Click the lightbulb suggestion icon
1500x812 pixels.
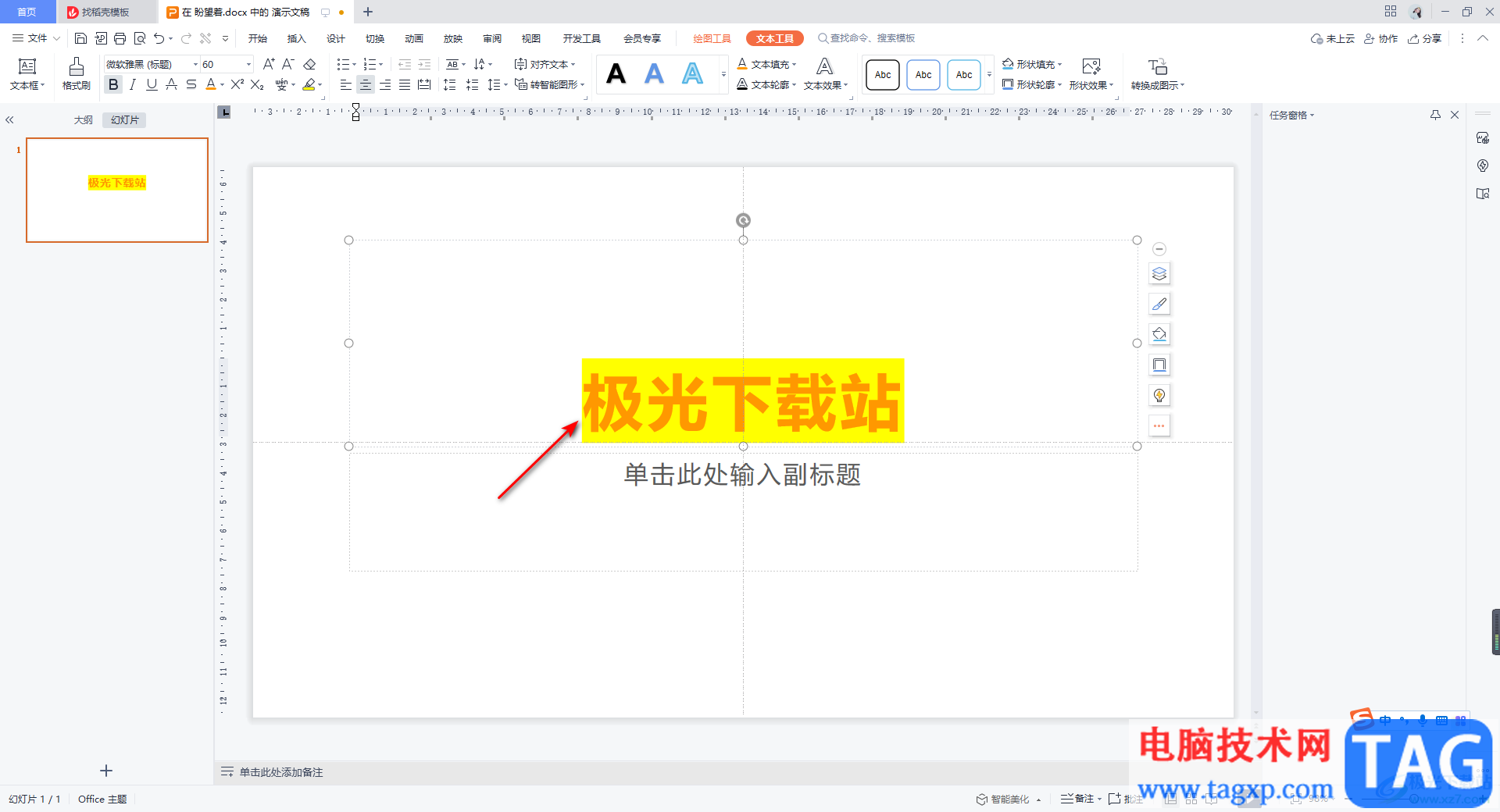(1159, 396)
